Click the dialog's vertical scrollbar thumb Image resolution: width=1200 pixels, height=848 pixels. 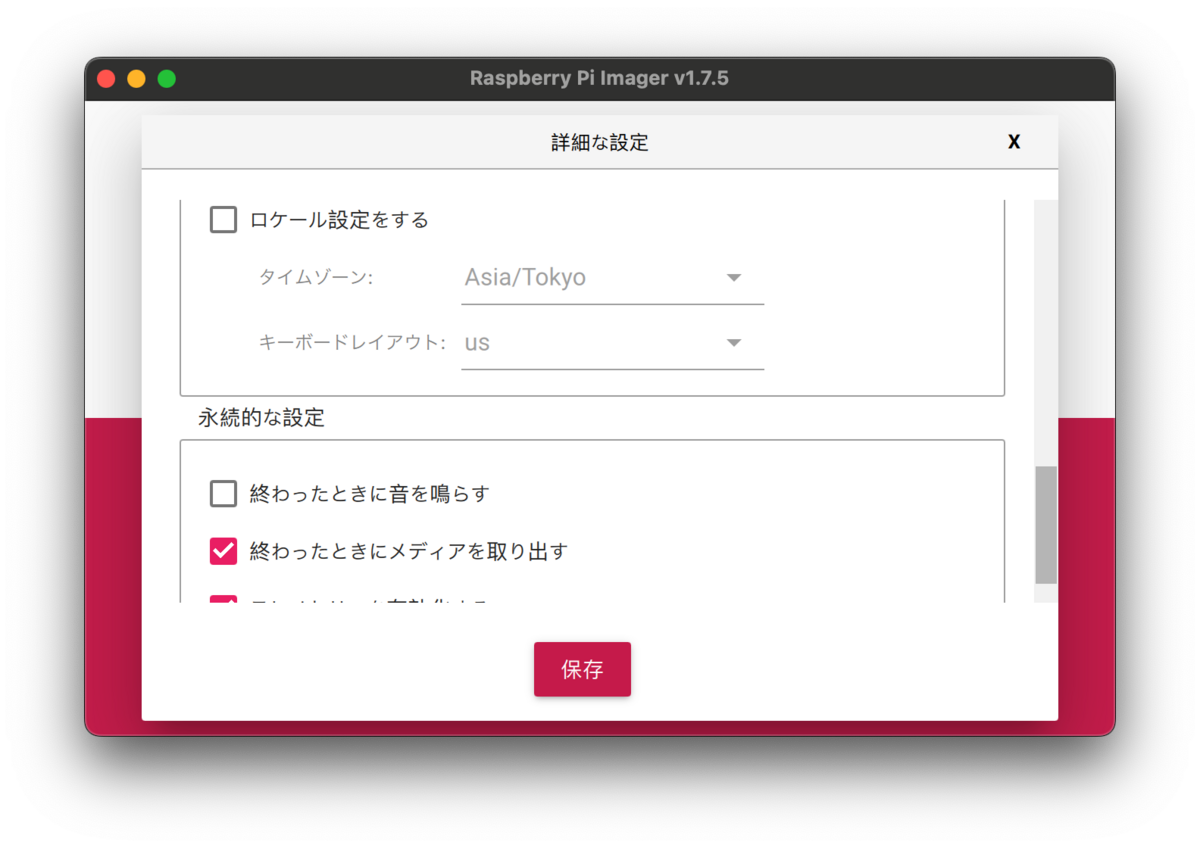tap(1046, 525)
